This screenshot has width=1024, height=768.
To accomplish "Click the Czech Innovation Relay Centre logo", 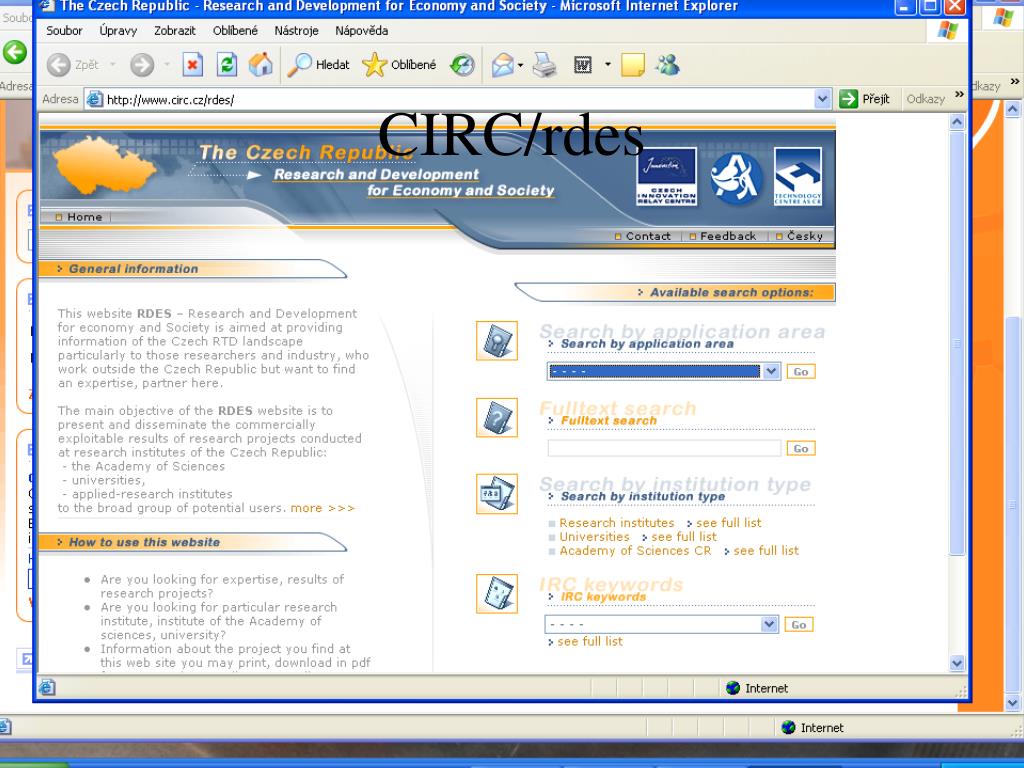I will click(666, 176).
